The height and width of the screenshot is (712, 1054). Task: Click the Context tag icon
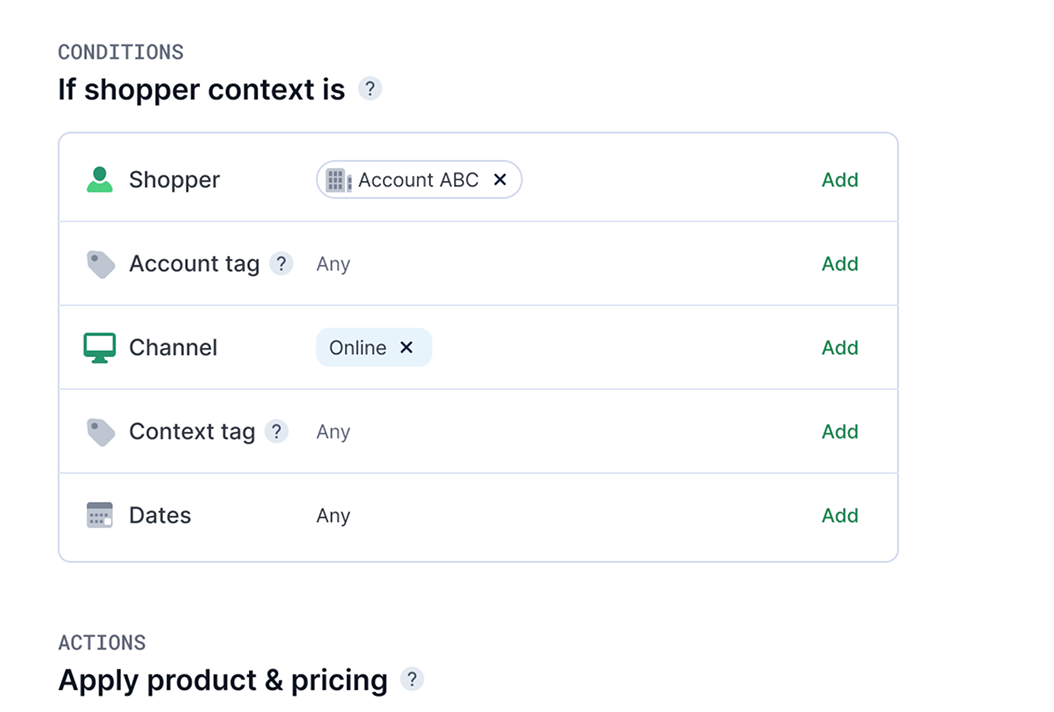(x=100, y=432)
